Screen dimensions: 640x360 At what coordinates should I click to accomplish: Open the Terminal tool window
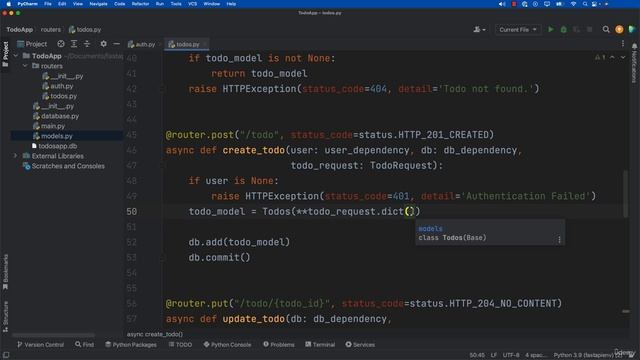tap(320, 344)
